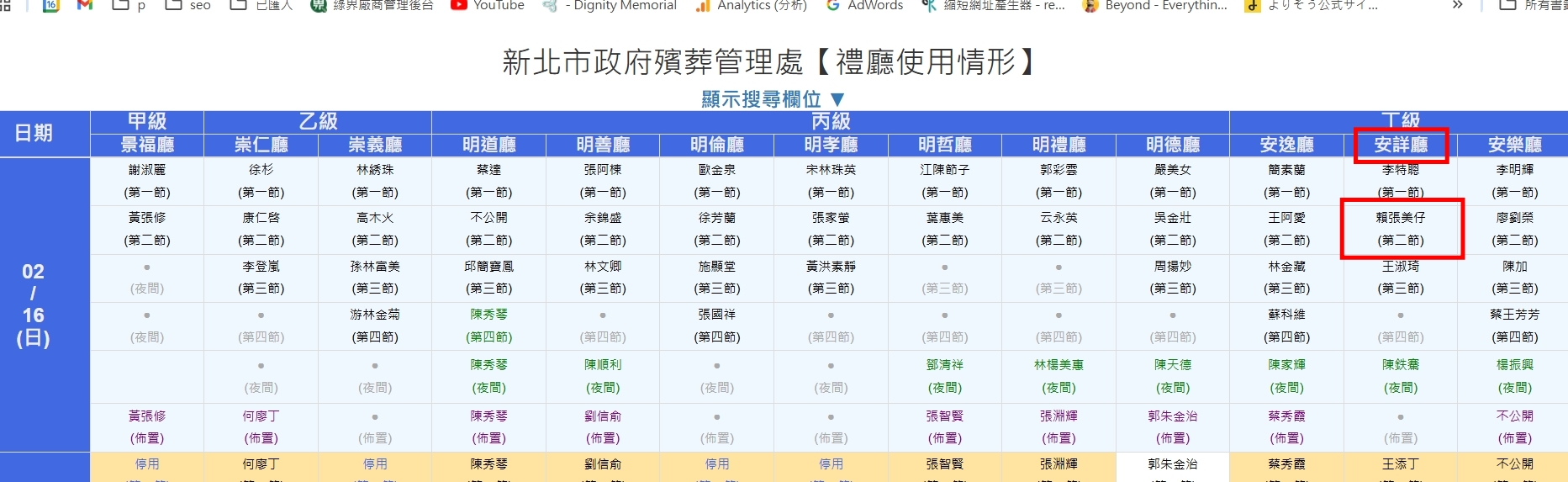The image size is (1568, 482).
Task: Click the 02/16 date cell
Action: pyautogui.click(x=34, y=305)
